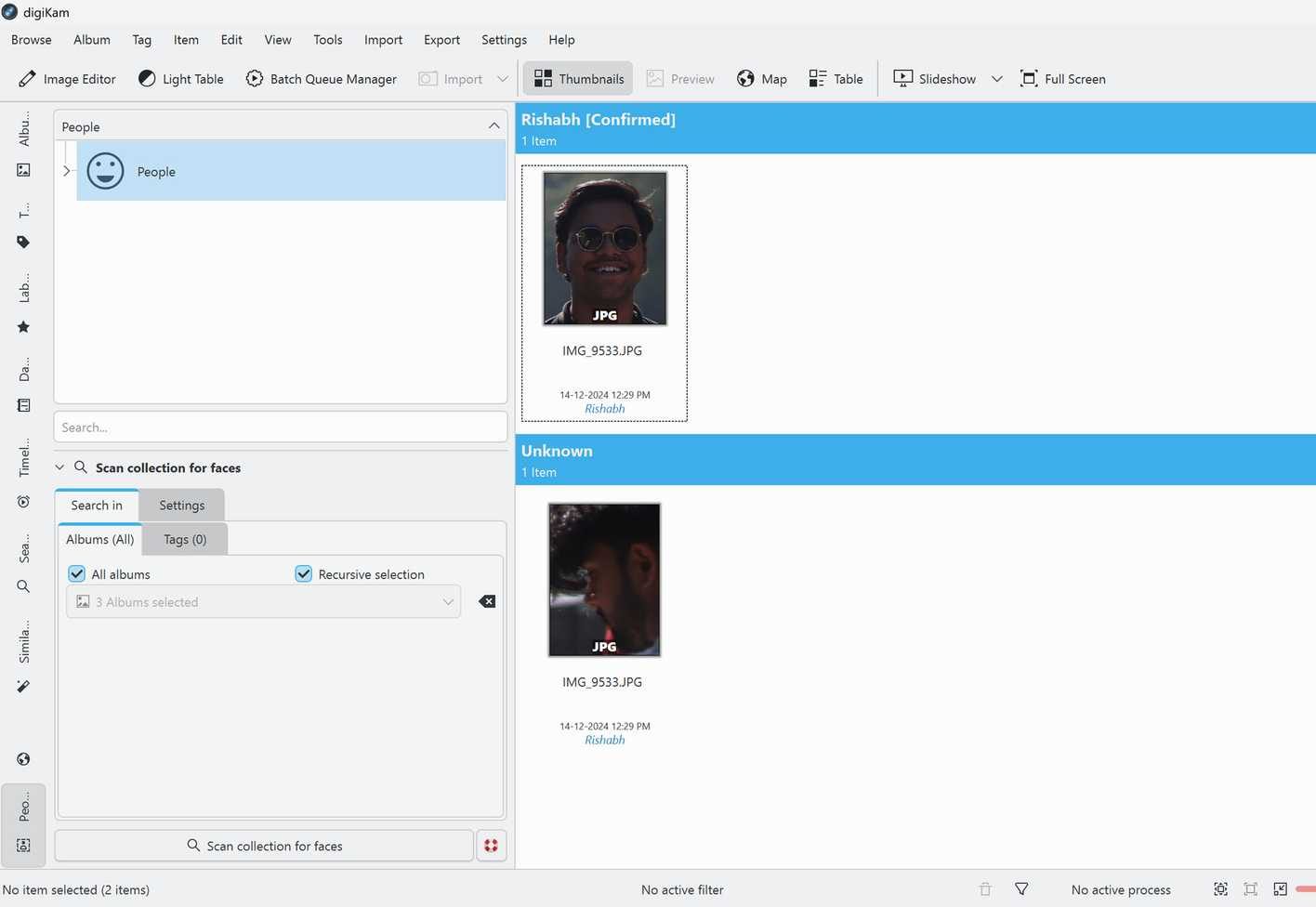Click the Scan collection for faces button
The height and width of the screenshot is (907, 1316).
(x=263, y=846)
